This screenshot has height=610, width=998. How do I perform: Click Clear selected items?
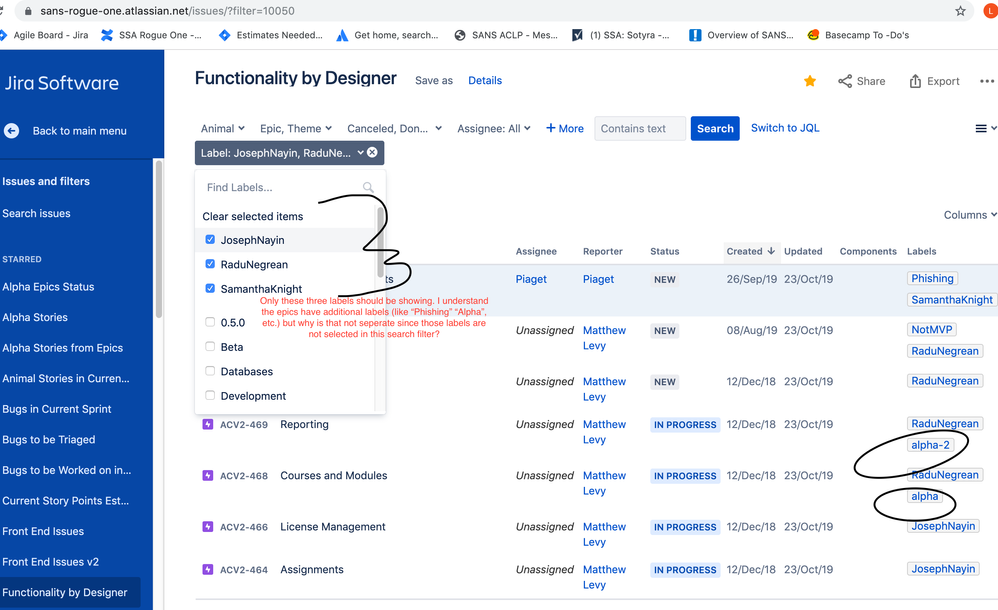click(253, 216)
